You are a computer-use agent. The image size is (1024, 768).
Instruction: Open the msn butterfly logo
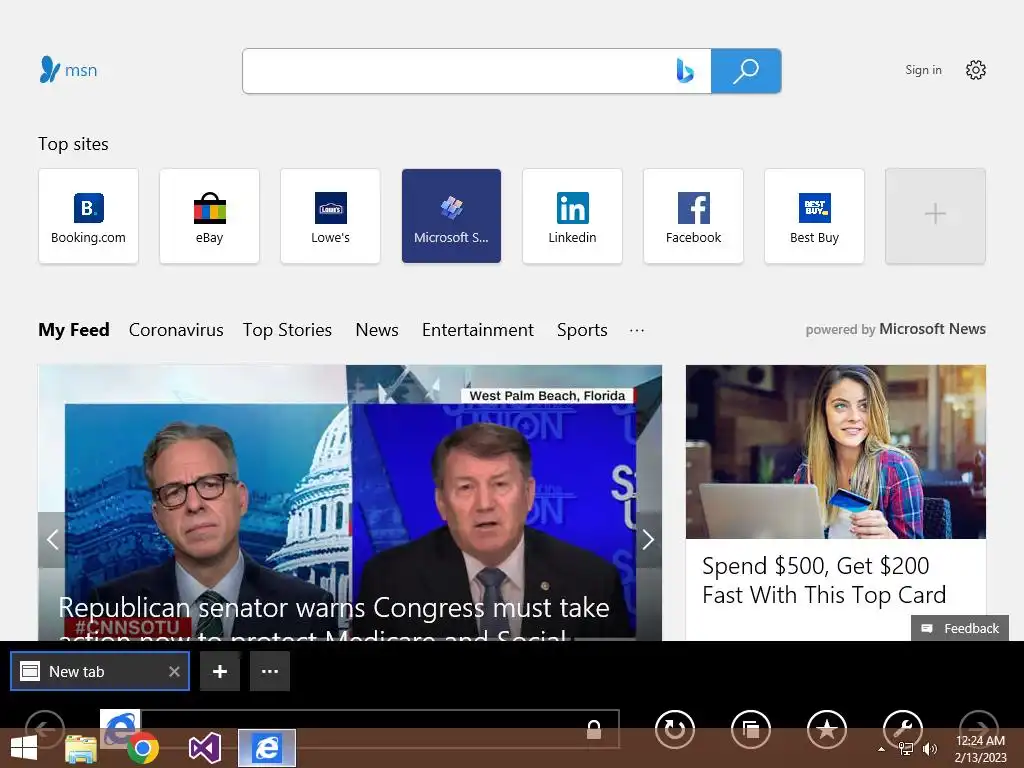tap(68, 70)
